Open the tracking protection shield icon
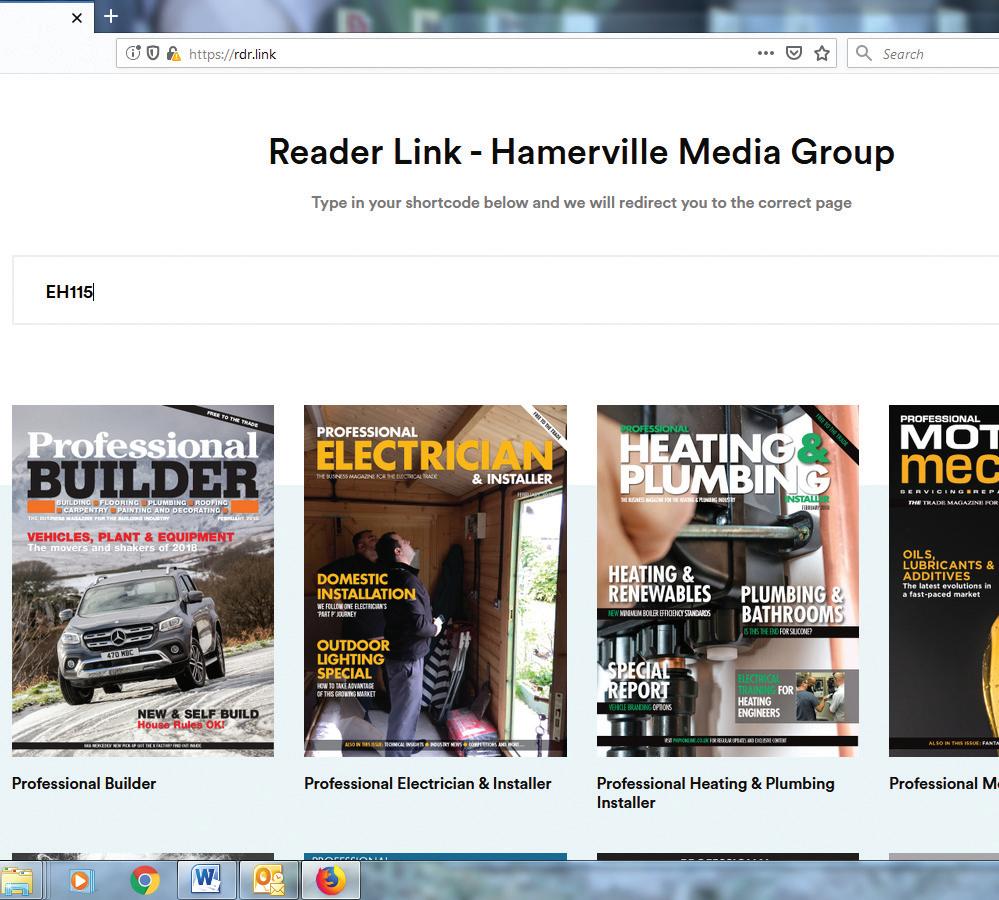This screenshot has width=999, height=900. click(153, 53)
